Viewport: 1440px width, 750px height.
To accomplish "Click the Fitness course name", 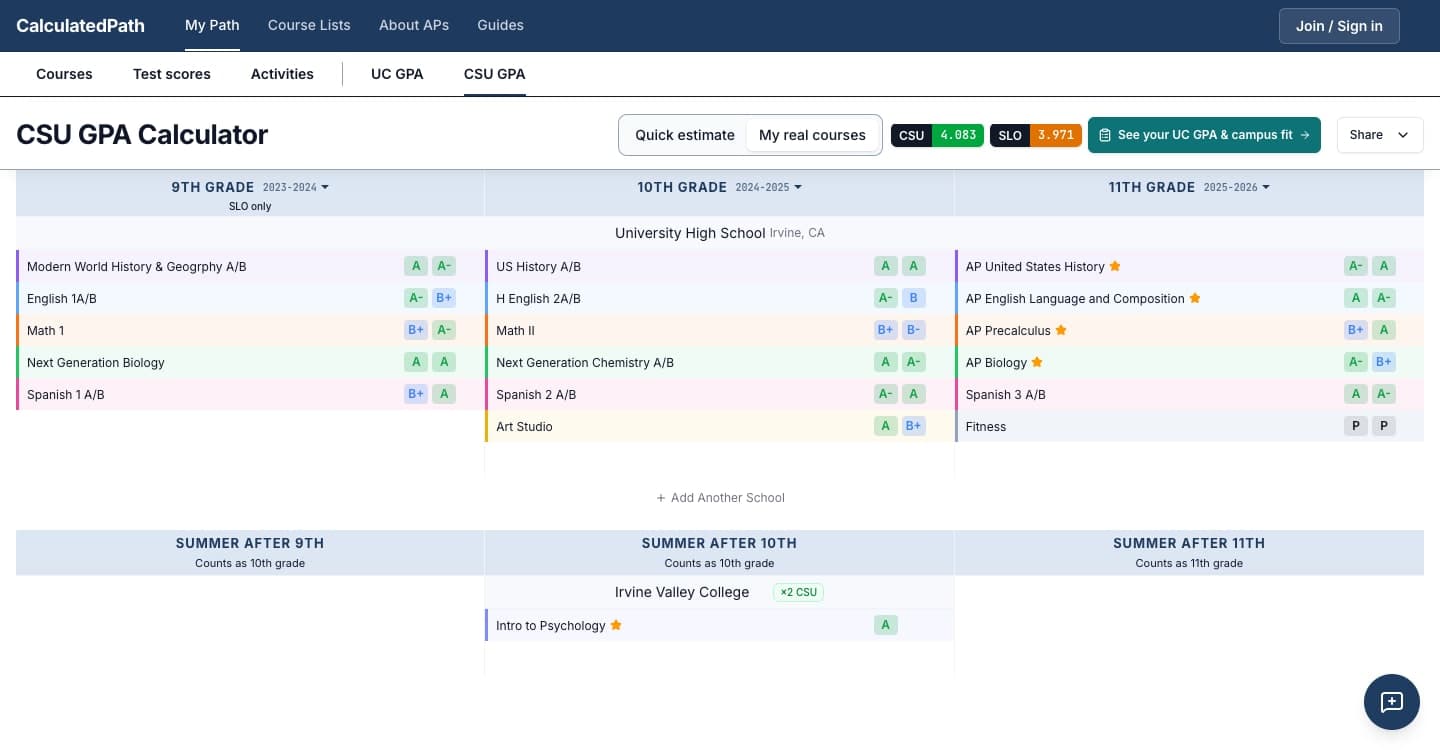I will click(x=986, y=427).
